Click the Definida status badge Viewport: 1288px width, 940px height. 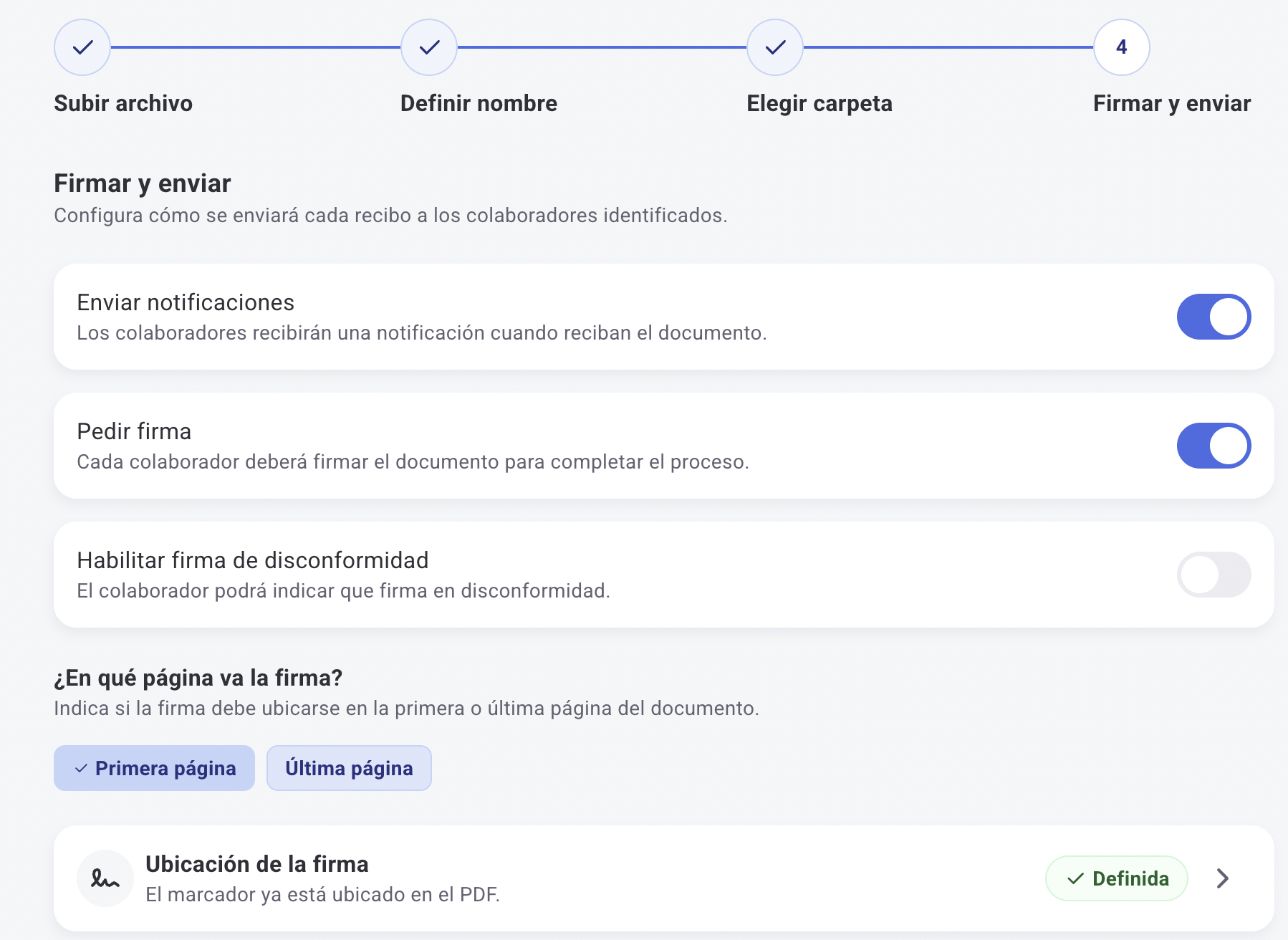(x=1117, y=878)
